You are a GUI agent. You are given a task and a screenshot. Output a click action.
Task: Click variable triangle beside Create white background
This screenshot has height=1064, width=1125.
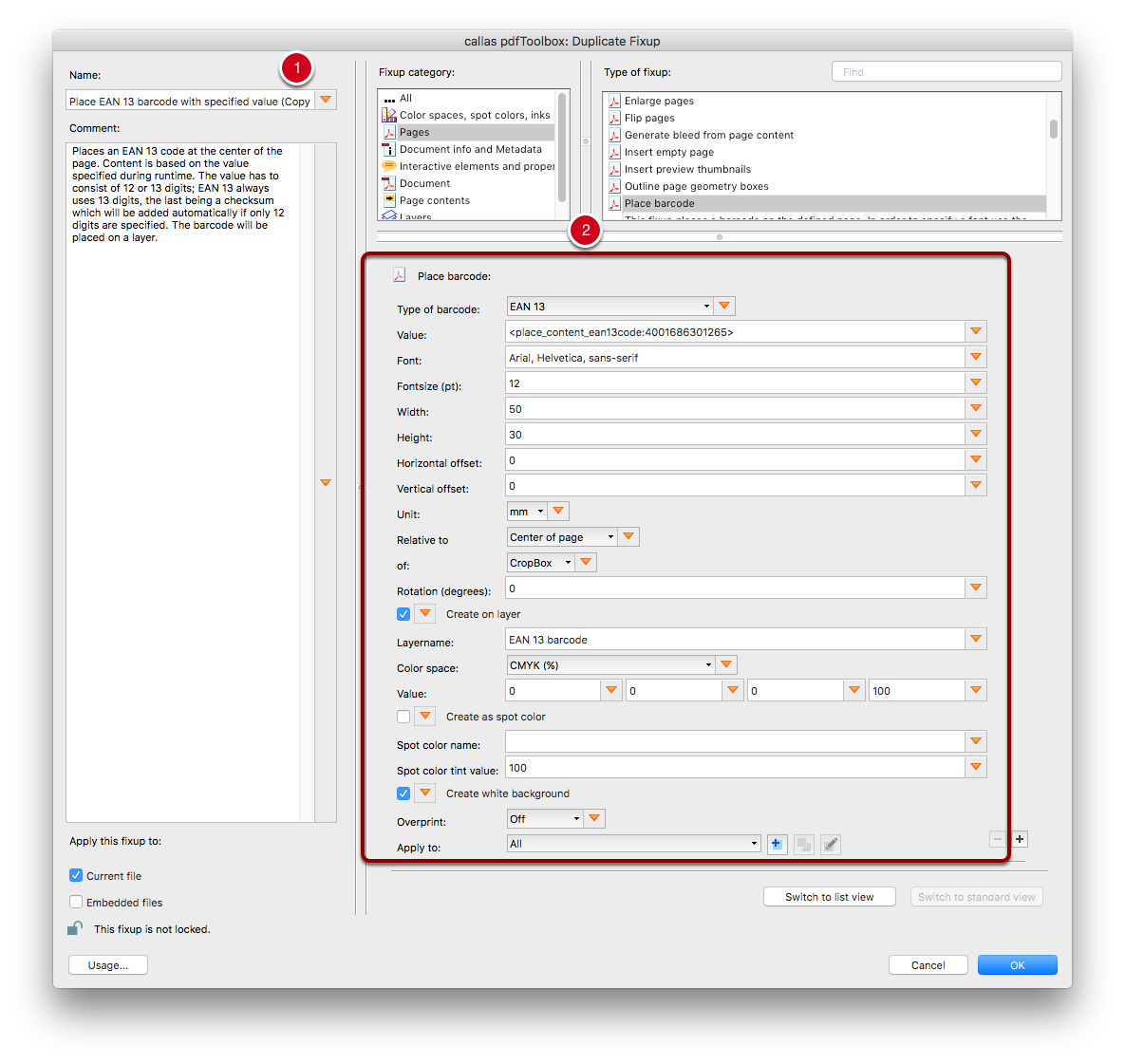[x=425, y=793]
